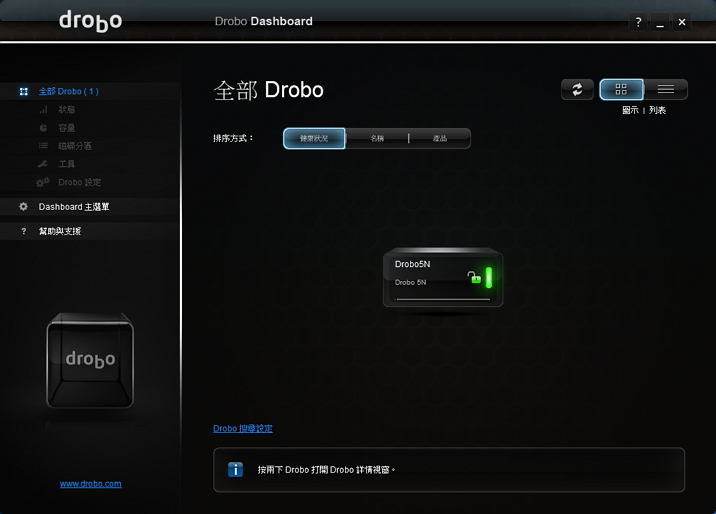The width and height of the screenshot is (716, 514).
Task: Click the 'Drobo 5N' model text on tile
Action: (411, 283)
